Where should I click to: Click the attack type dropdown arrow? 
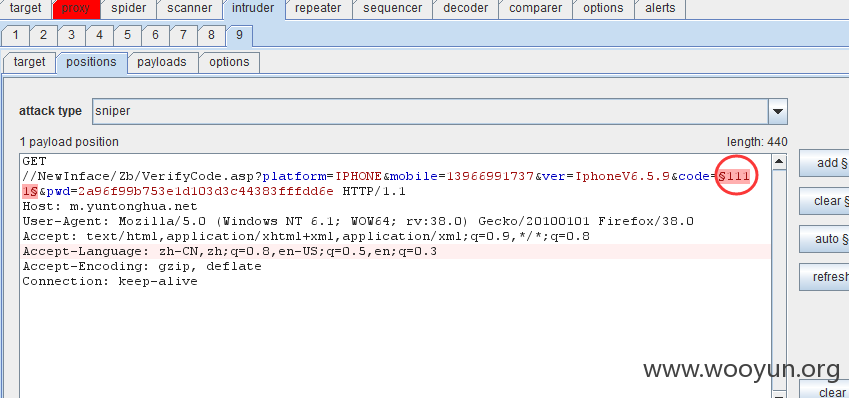tap(778, 112)
